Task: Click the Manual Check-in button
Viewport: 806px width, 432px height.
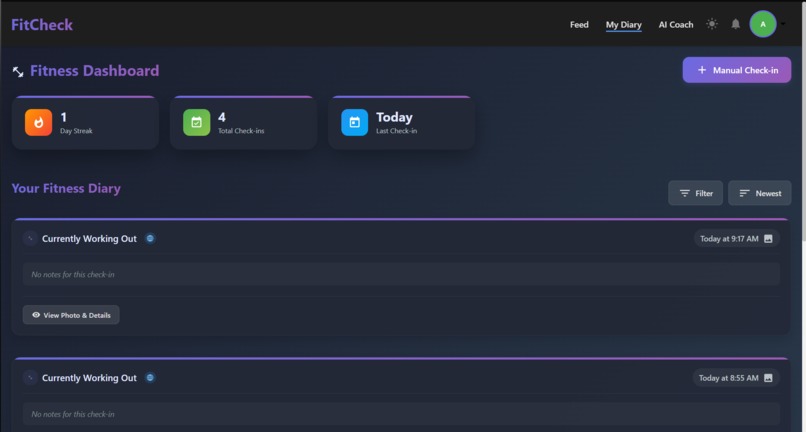Action: [x=737, y=70]
